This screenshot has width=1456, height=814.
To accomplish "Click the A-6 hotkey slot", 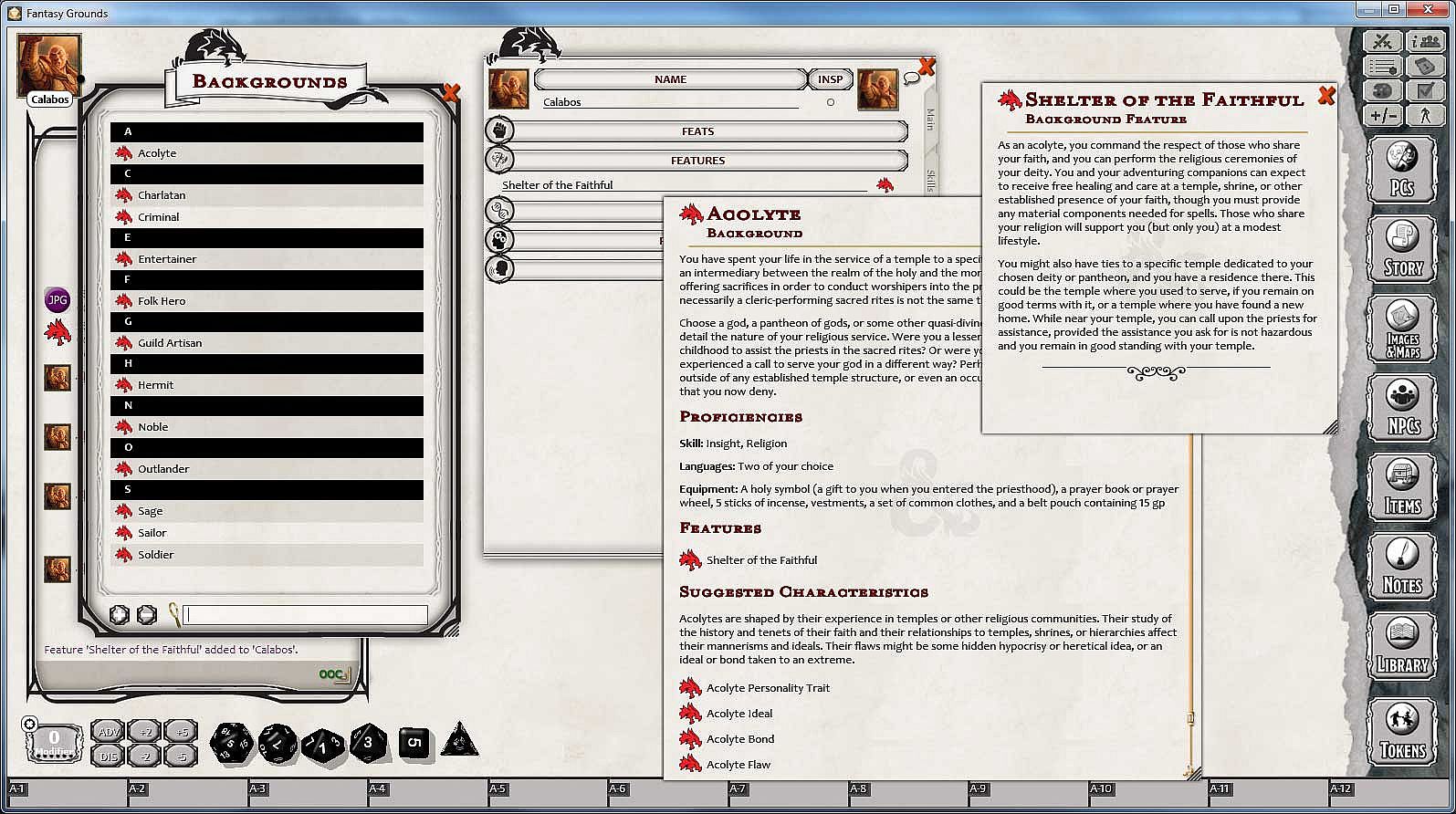I will pos(667,794).
